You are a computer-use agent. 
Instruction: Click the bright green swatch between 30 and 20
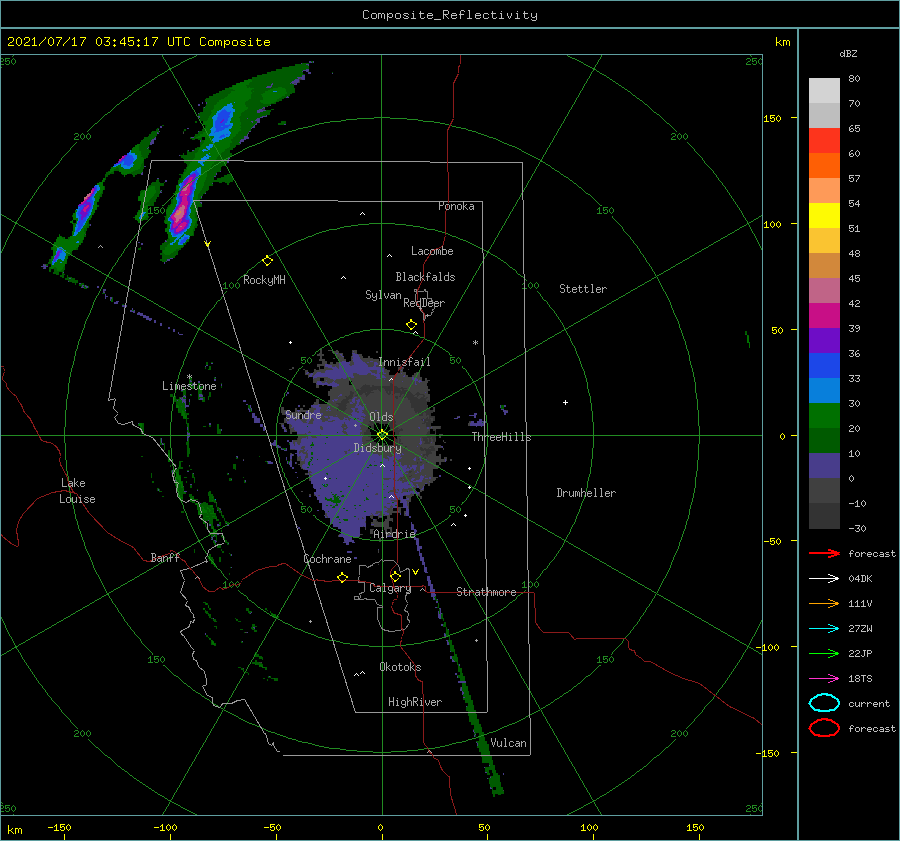(x=824, y=415)
